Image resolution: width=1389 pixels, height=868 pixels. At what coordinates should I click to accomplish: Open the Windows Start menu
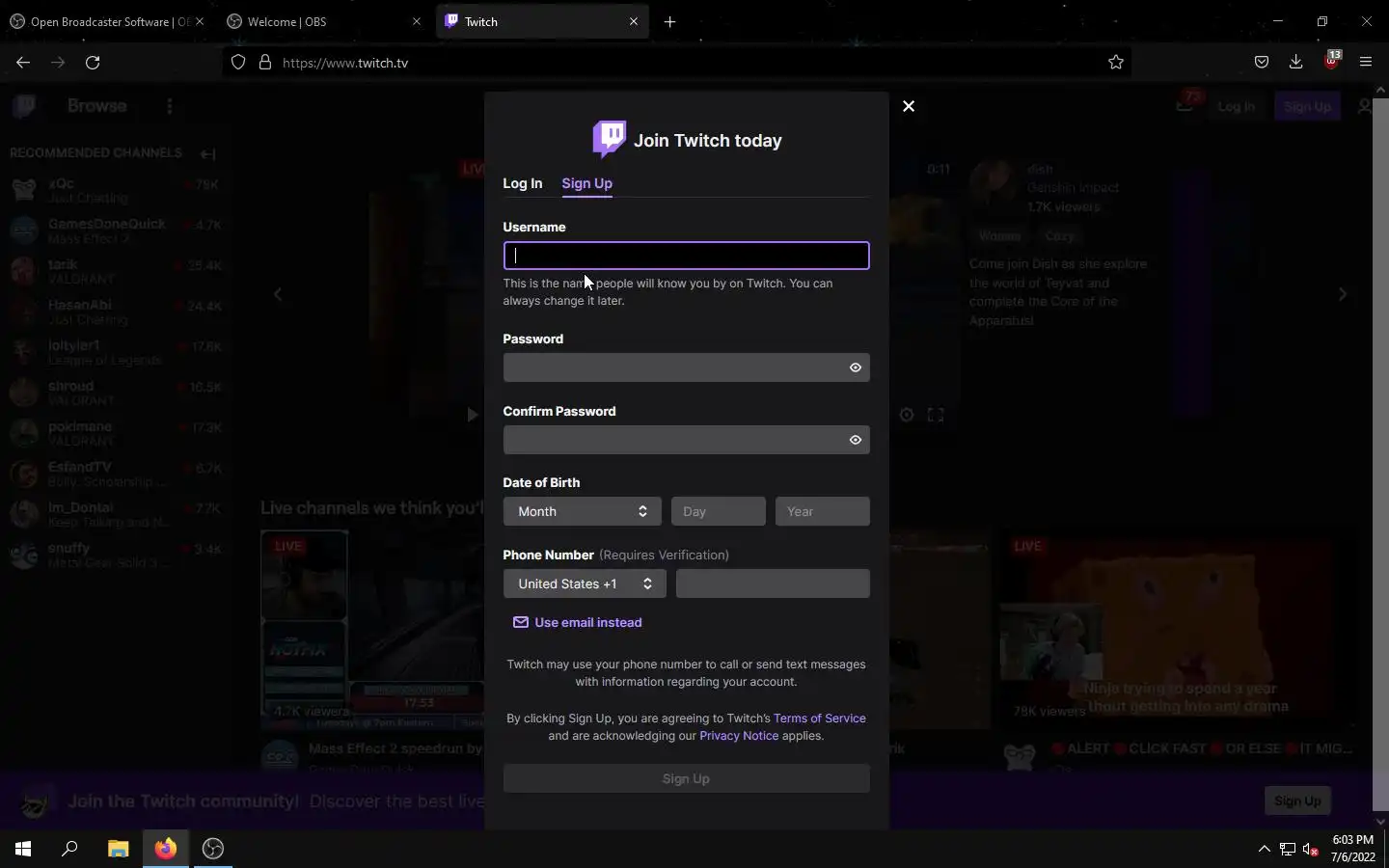(23, 849)
